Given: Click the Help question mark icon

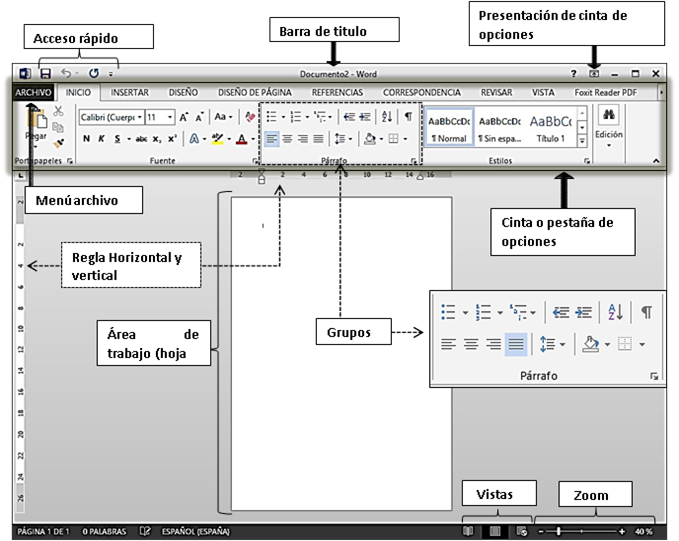Looking at the screenshot, I should point(573,74).
